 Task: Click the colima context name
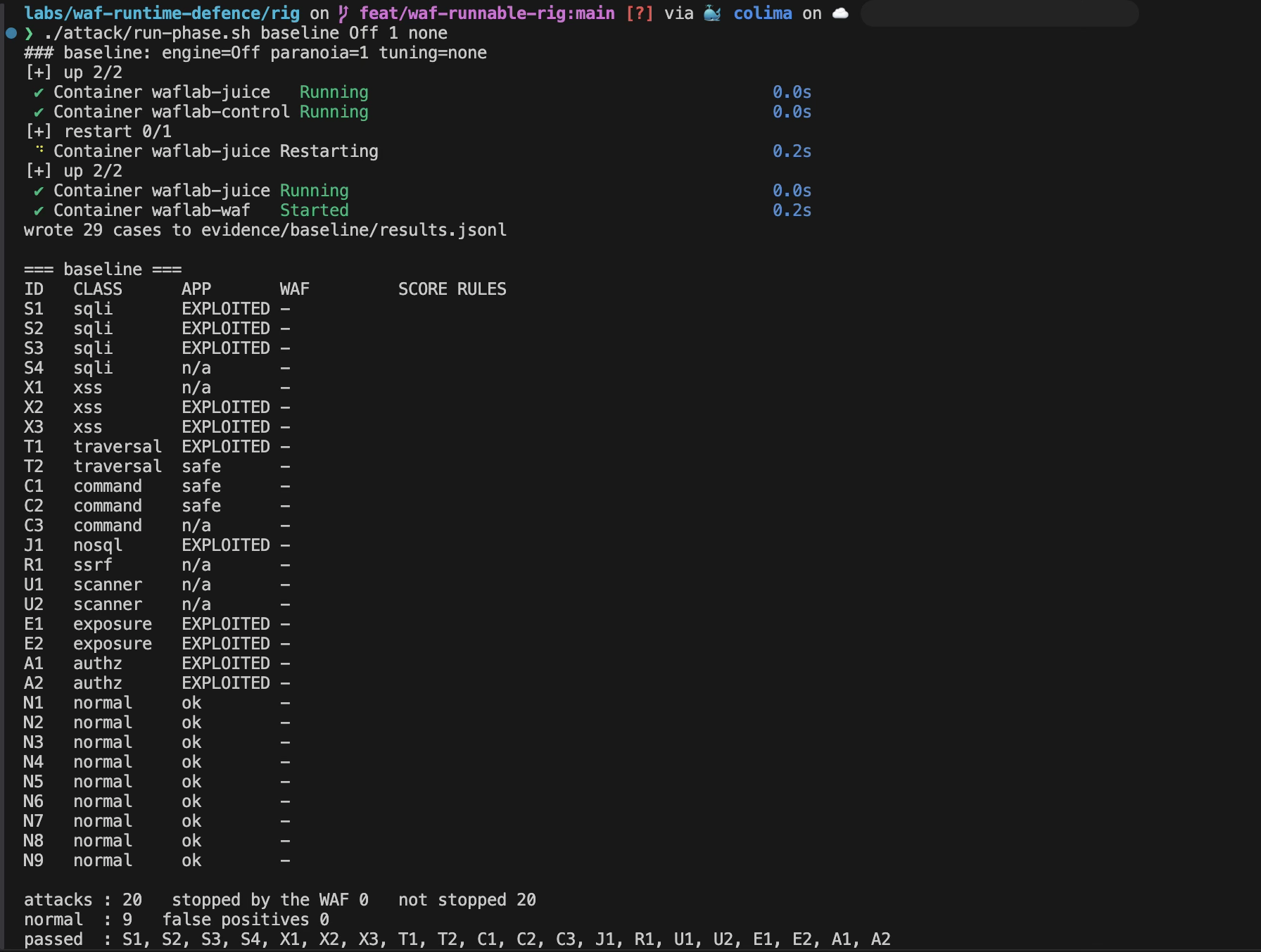(x=763, y=13)
